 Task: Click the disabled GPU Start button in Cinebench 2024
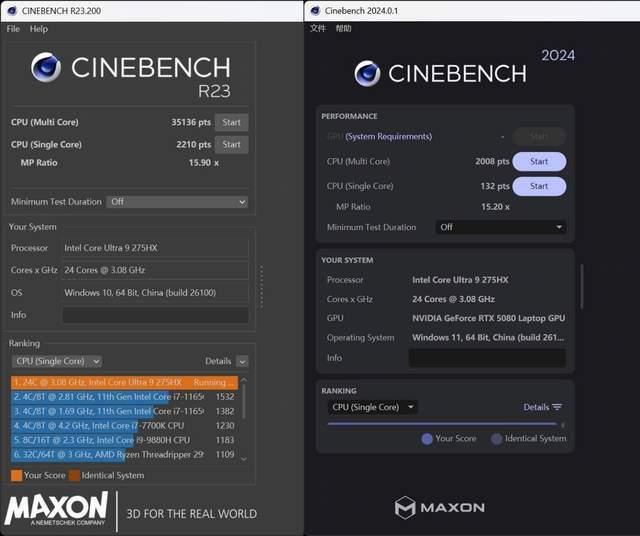[539, 136]
